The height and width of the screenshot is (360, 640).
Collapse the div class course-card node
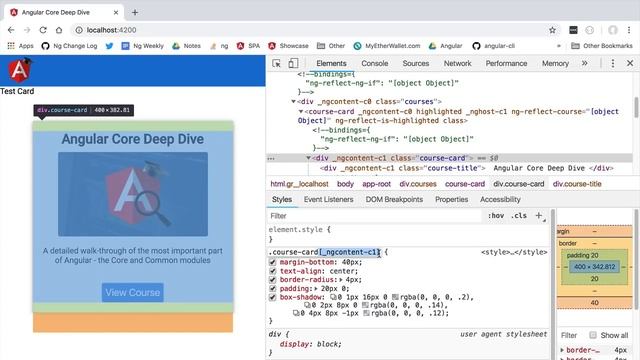point(309,158)
